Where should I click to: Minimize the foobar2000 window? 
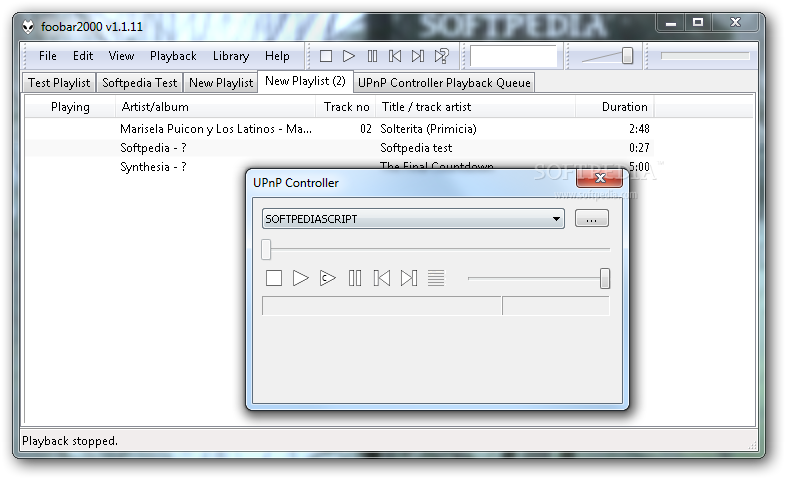pyautogui.click(x=671, y=23)
